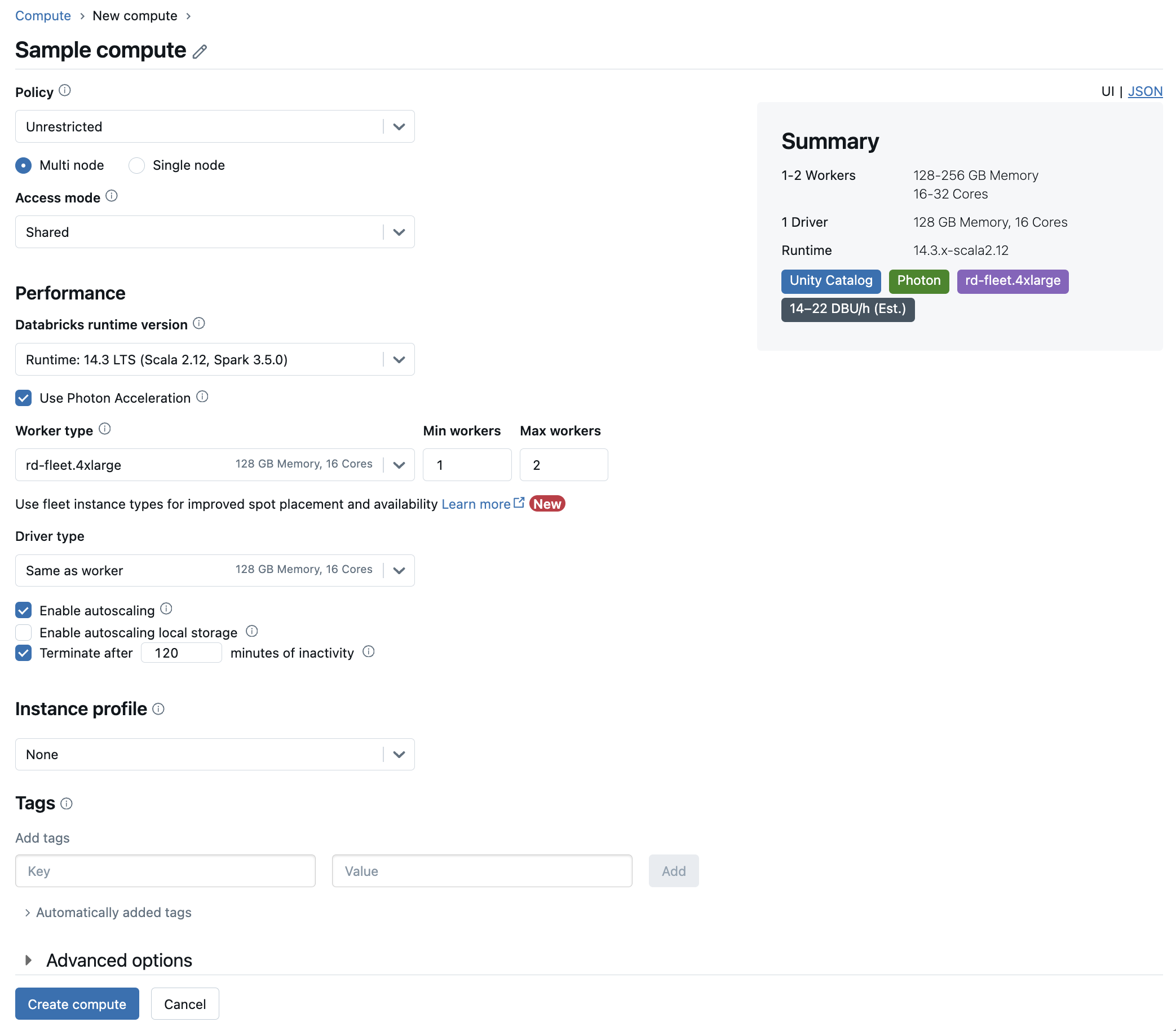Screen dimensions: 1176x1031
Task: Go to Compute in the breadcrumb
Action: 43,16
